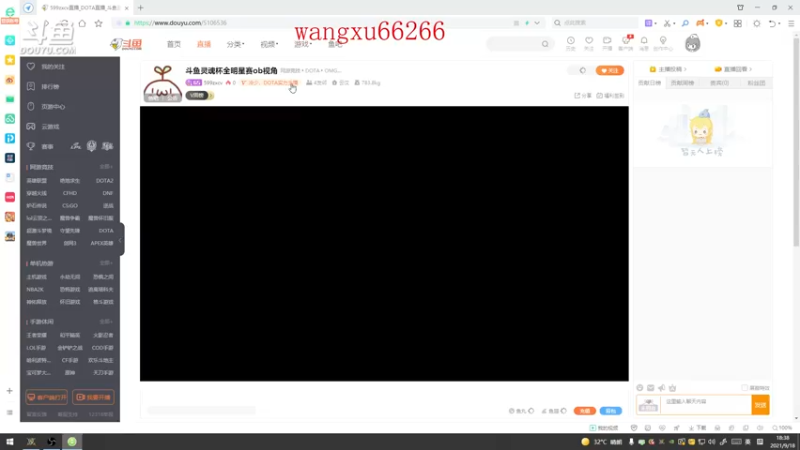Click the 客户端打开 button

[46, 397]
